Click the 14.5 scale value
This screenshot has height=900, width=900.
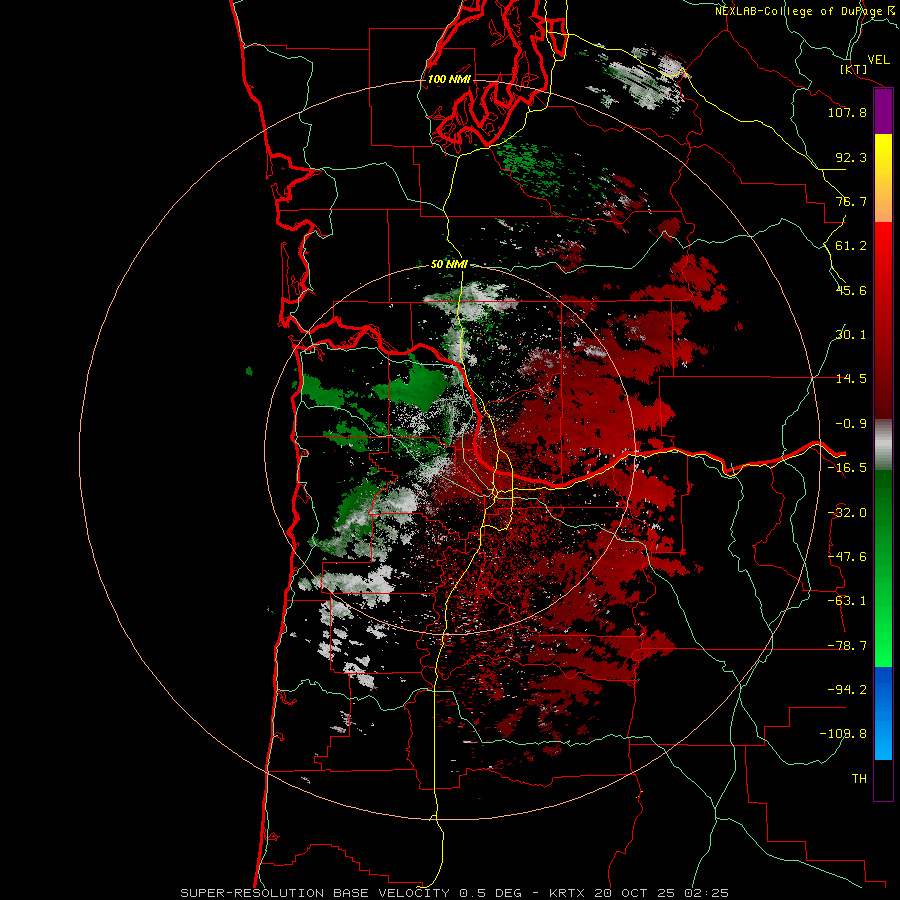pos(851,379)
